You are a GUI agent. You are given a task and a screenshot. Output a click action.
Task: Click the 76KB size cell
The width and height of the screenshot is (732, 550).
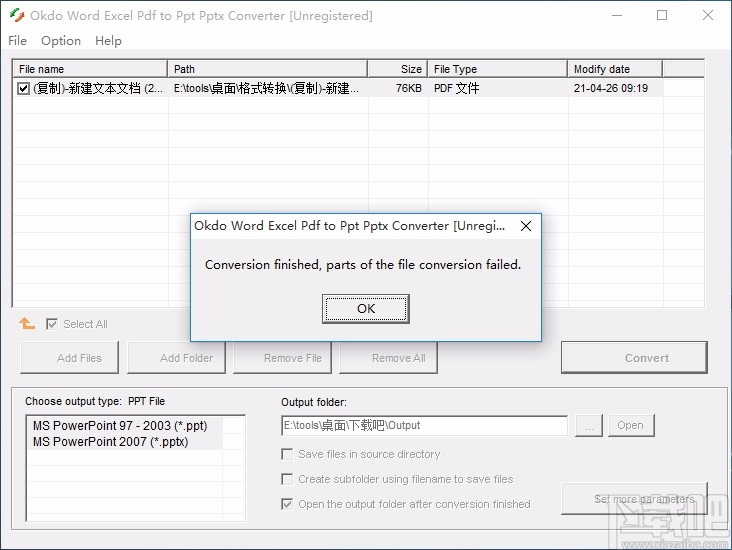[408, 88]
